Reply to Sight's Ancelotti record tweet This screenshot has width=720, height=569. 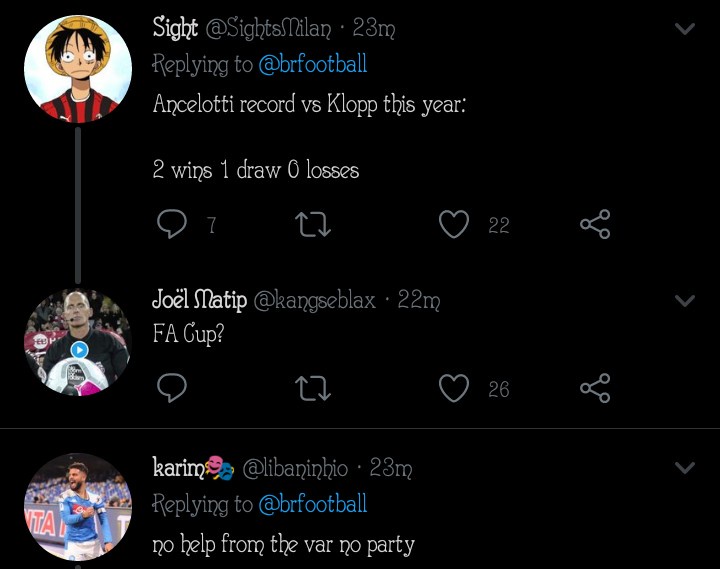coord(173,225)
